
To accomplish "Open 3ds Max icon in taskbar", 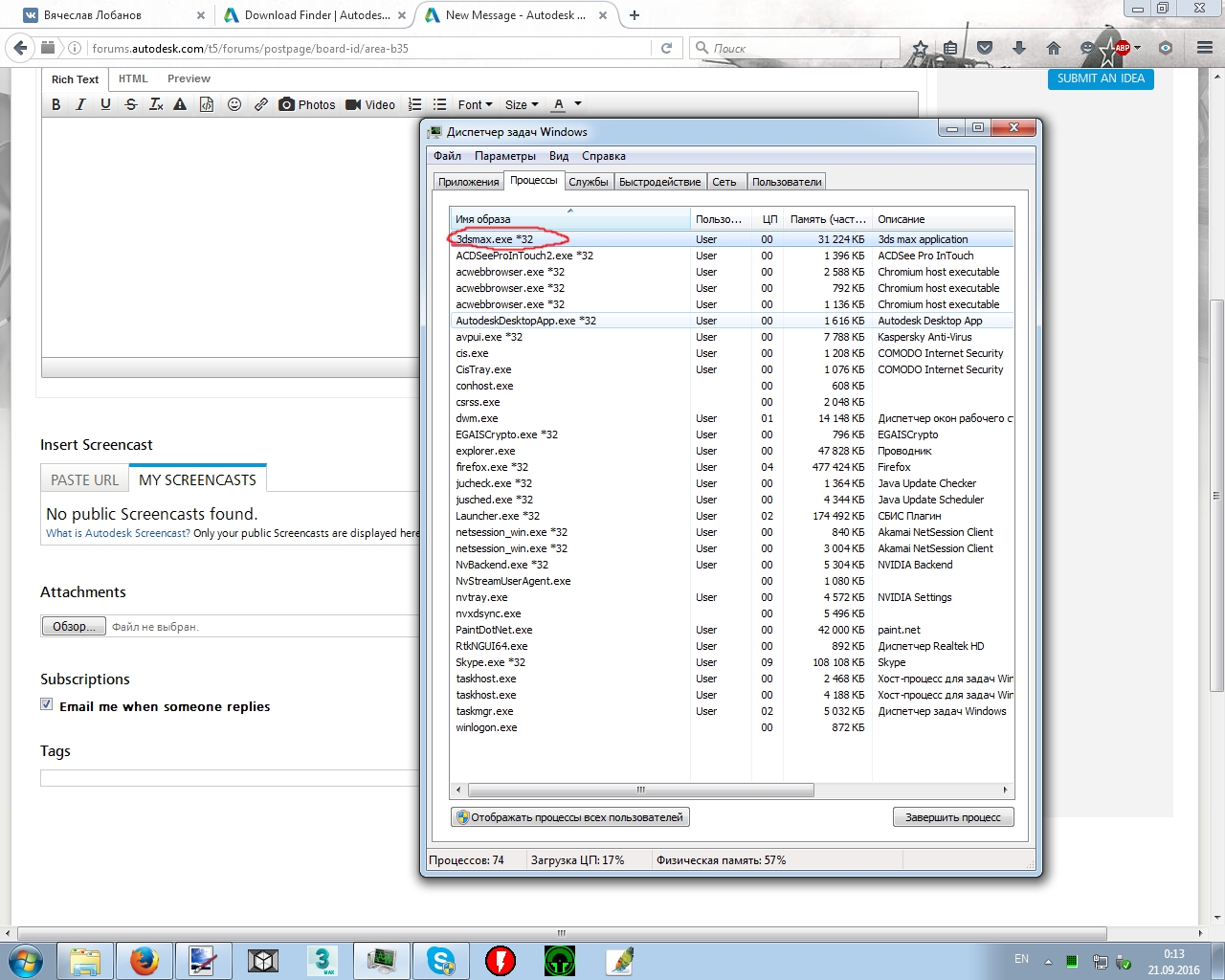I will point(322,961).
